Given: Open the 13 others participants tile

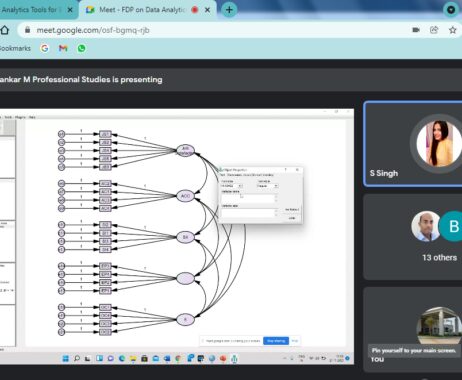Looking at the screenshot, I should [x=413, y=237].
